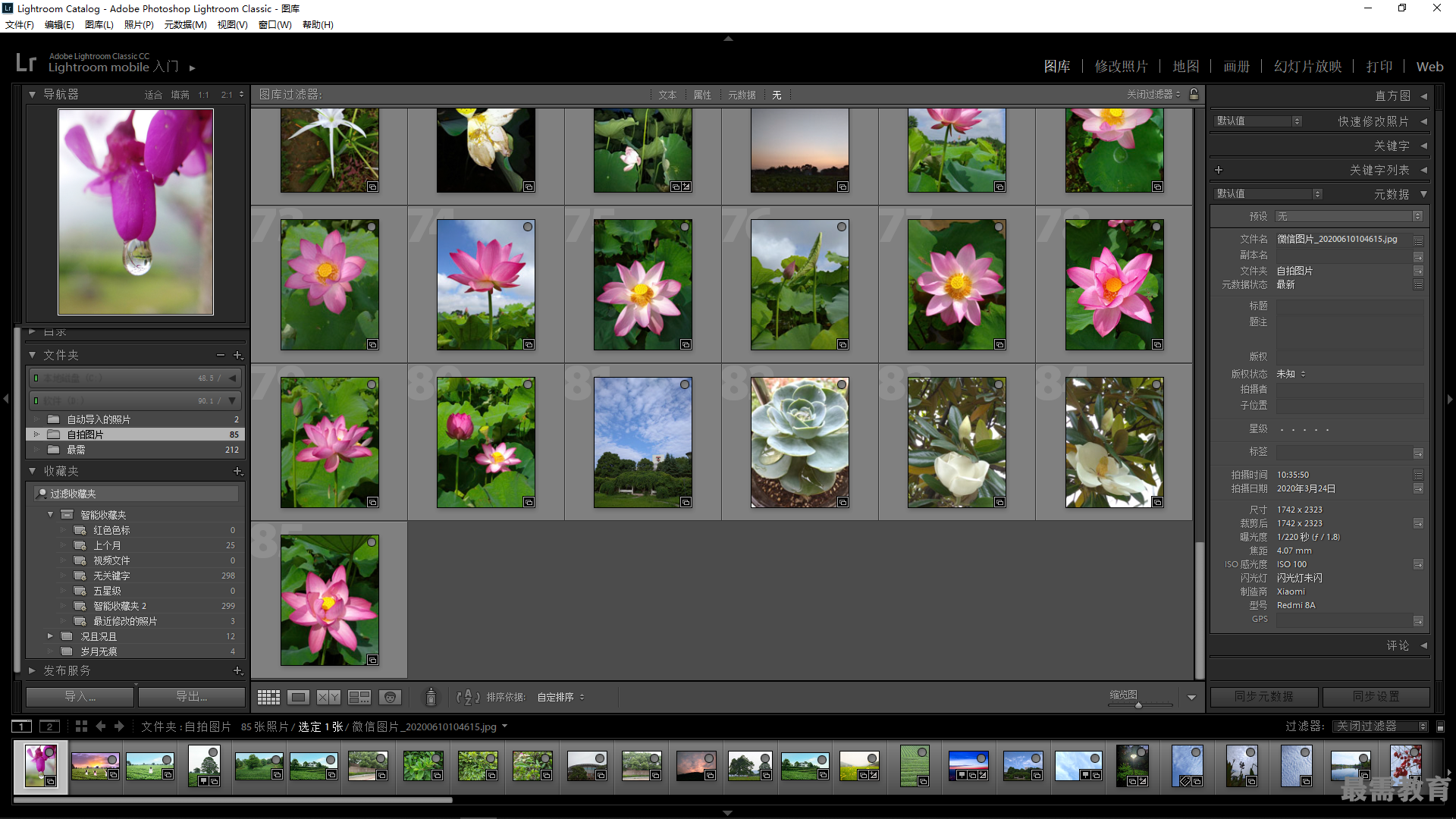The image size is (1456, 819).
Task: Go back with filmstrip left arrow
Action: point(101,726)
